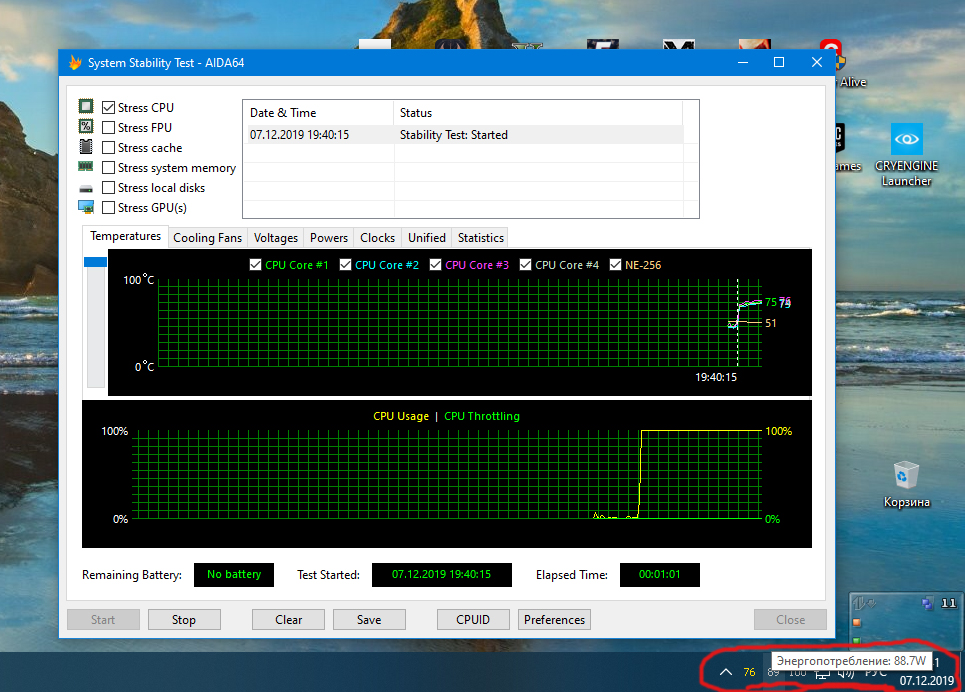Image resolution: width=965 pixels, height=692 pixels.
Task: Enable the Stress FPU checkbox
Action: point(108,127)
